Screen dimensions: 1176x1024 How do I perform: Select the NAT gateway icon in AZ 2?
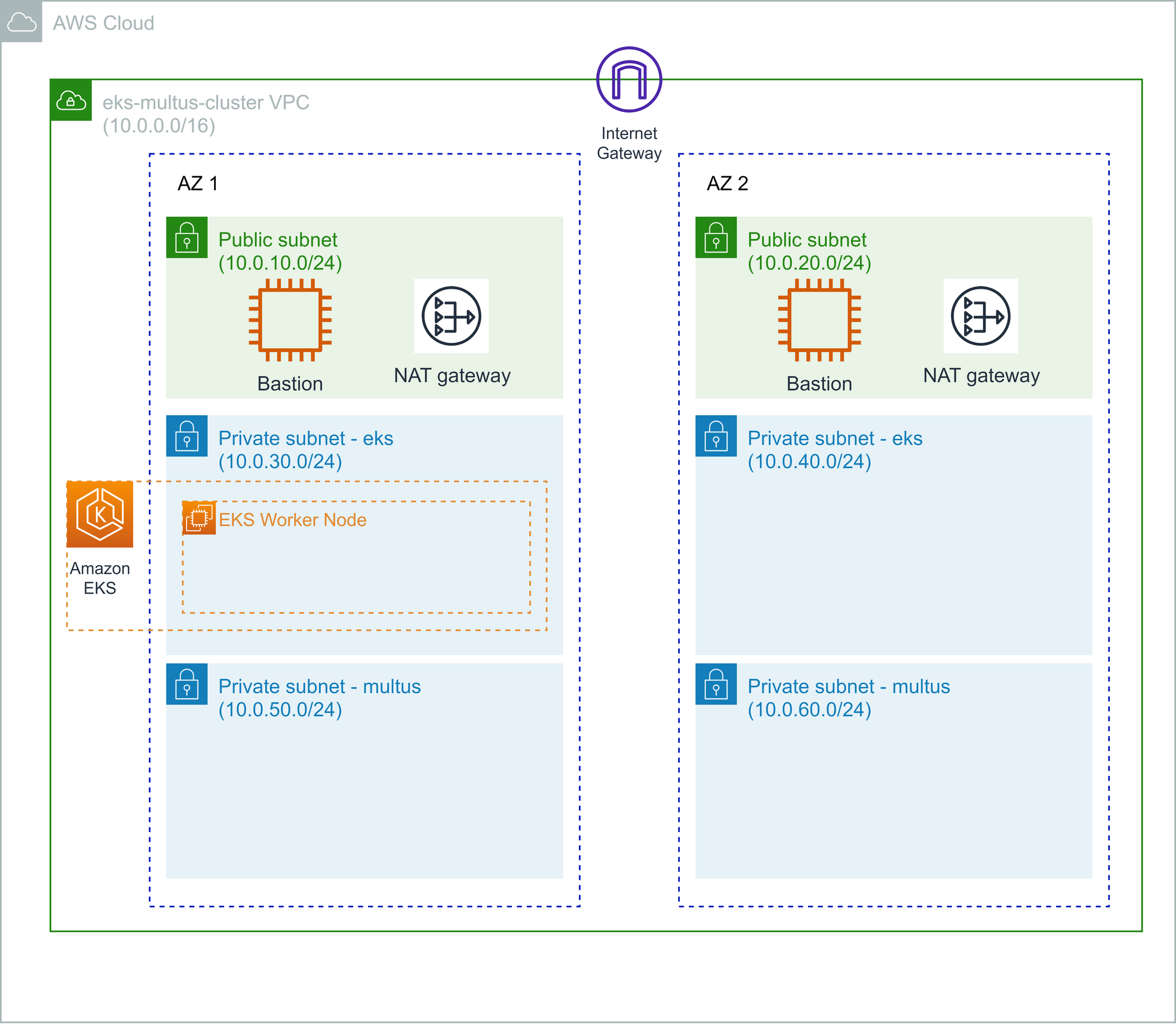point(981,316)
